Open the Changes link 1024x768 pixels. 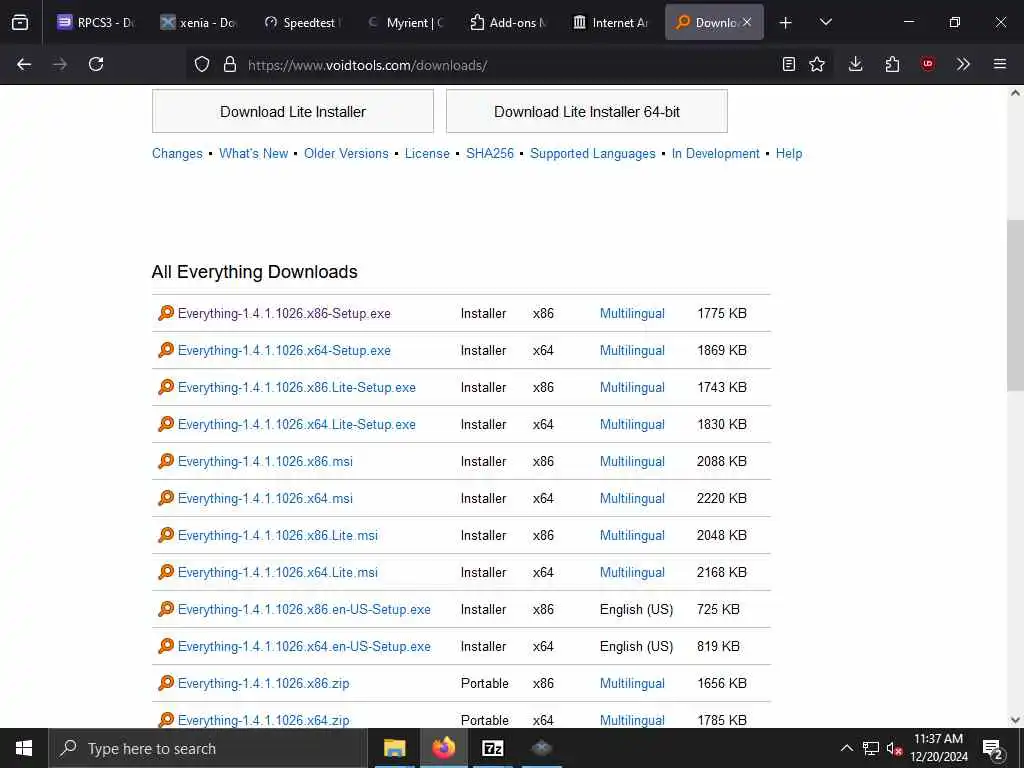177,153
